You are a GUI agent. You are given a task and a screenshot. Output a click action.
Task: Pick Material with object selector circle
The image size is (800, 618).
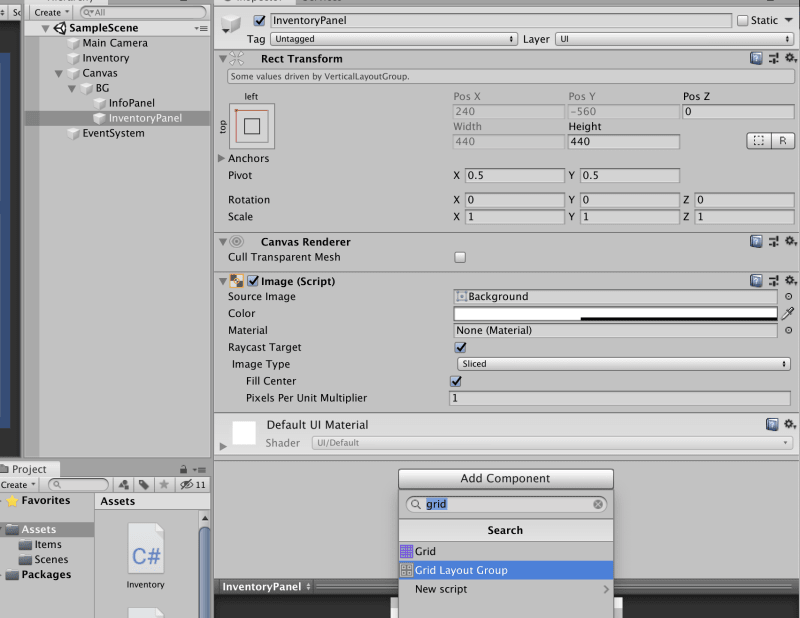(788, 330)
